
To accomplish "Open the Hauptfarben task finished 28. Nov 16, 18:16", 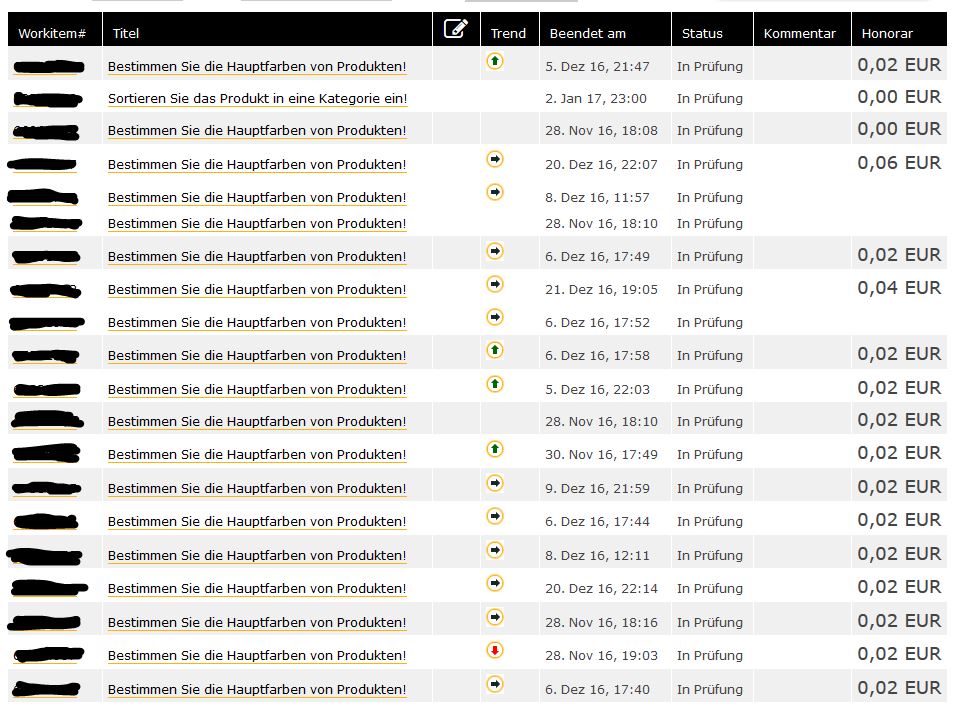I will pos(257,622).
